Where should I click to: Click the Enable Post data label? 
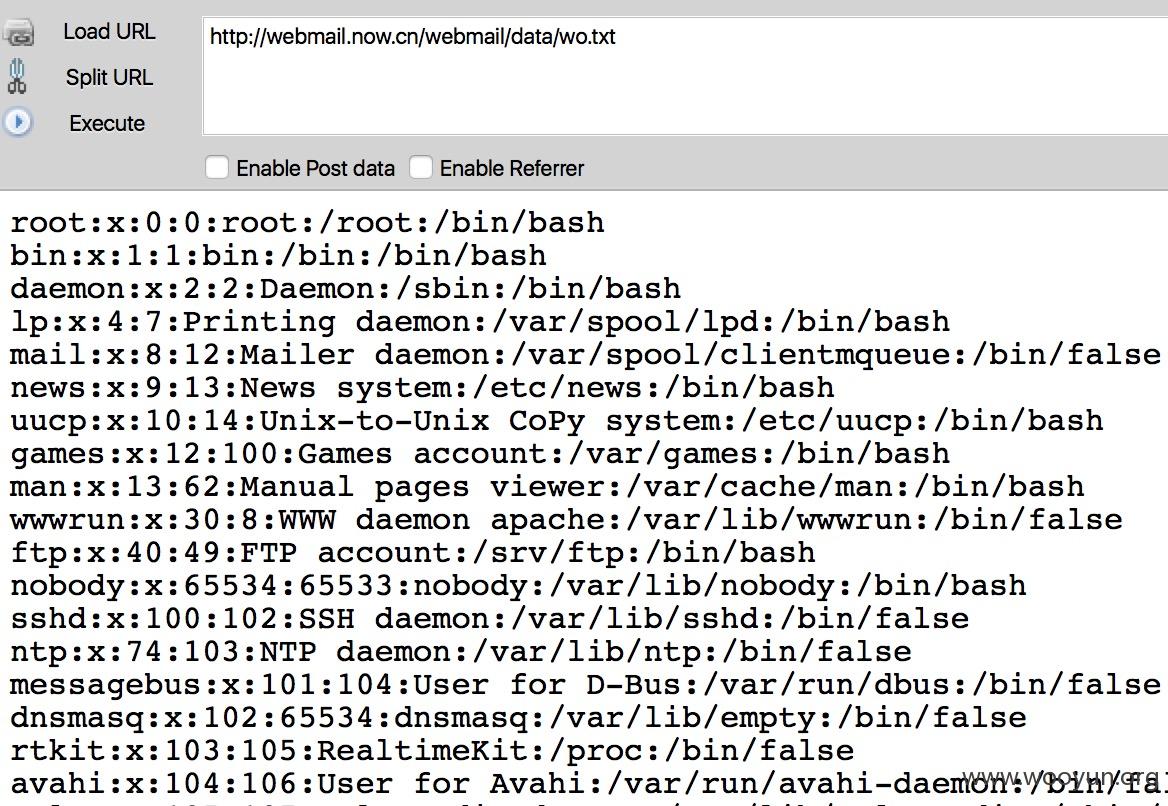point(315,168)
